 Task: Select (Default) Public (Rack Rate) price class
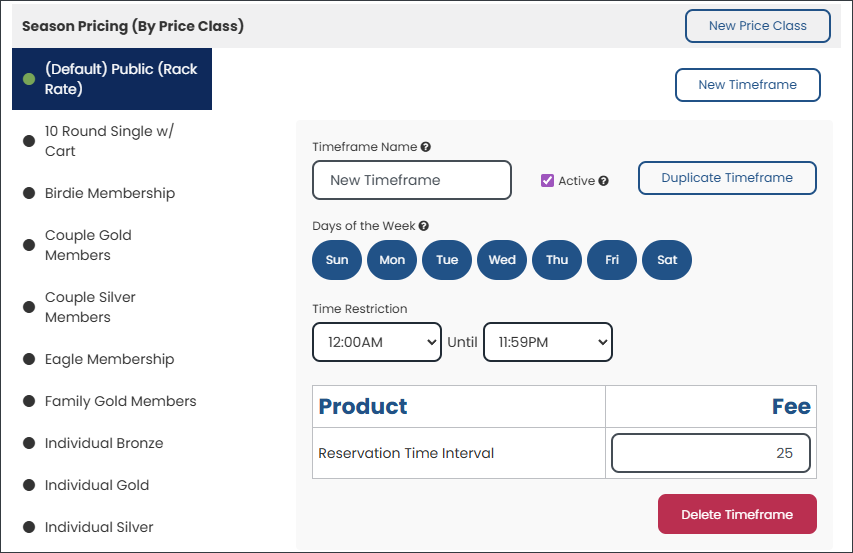tap(112, 79)
